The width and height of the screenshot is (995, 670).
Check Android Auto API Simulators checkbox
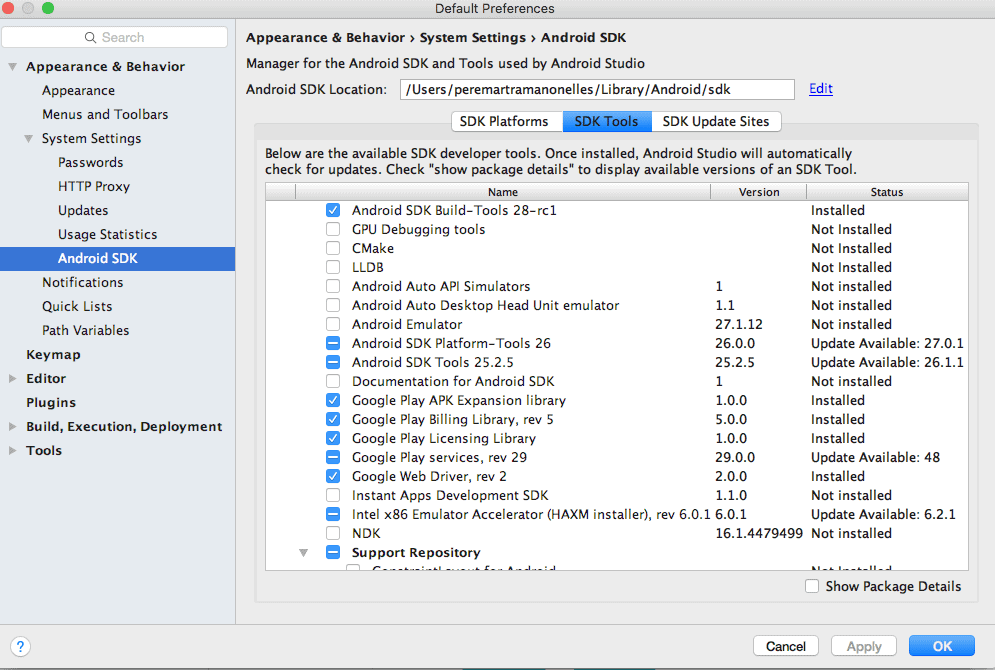333,286
